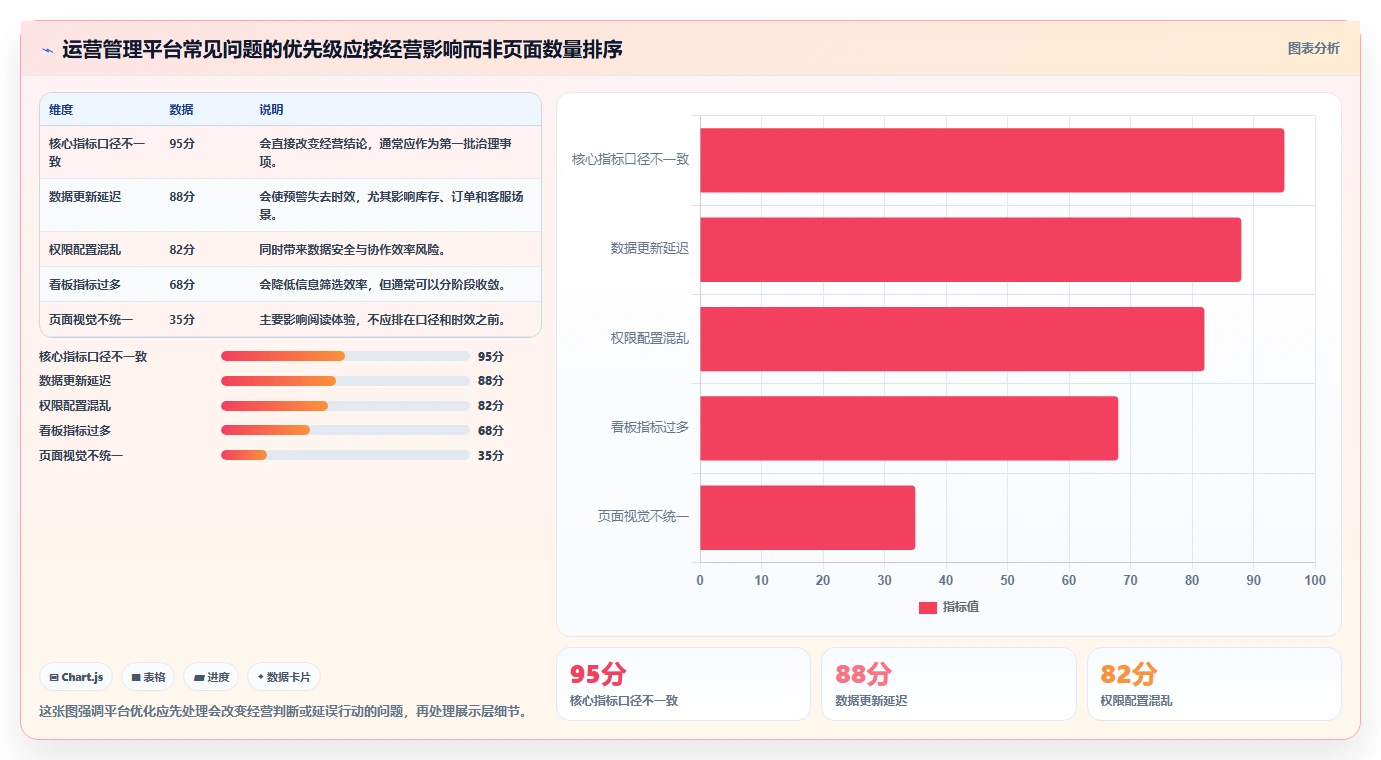
Task: Click the chart y-axis label 页面视觉不统一
Action: [644, 516]
